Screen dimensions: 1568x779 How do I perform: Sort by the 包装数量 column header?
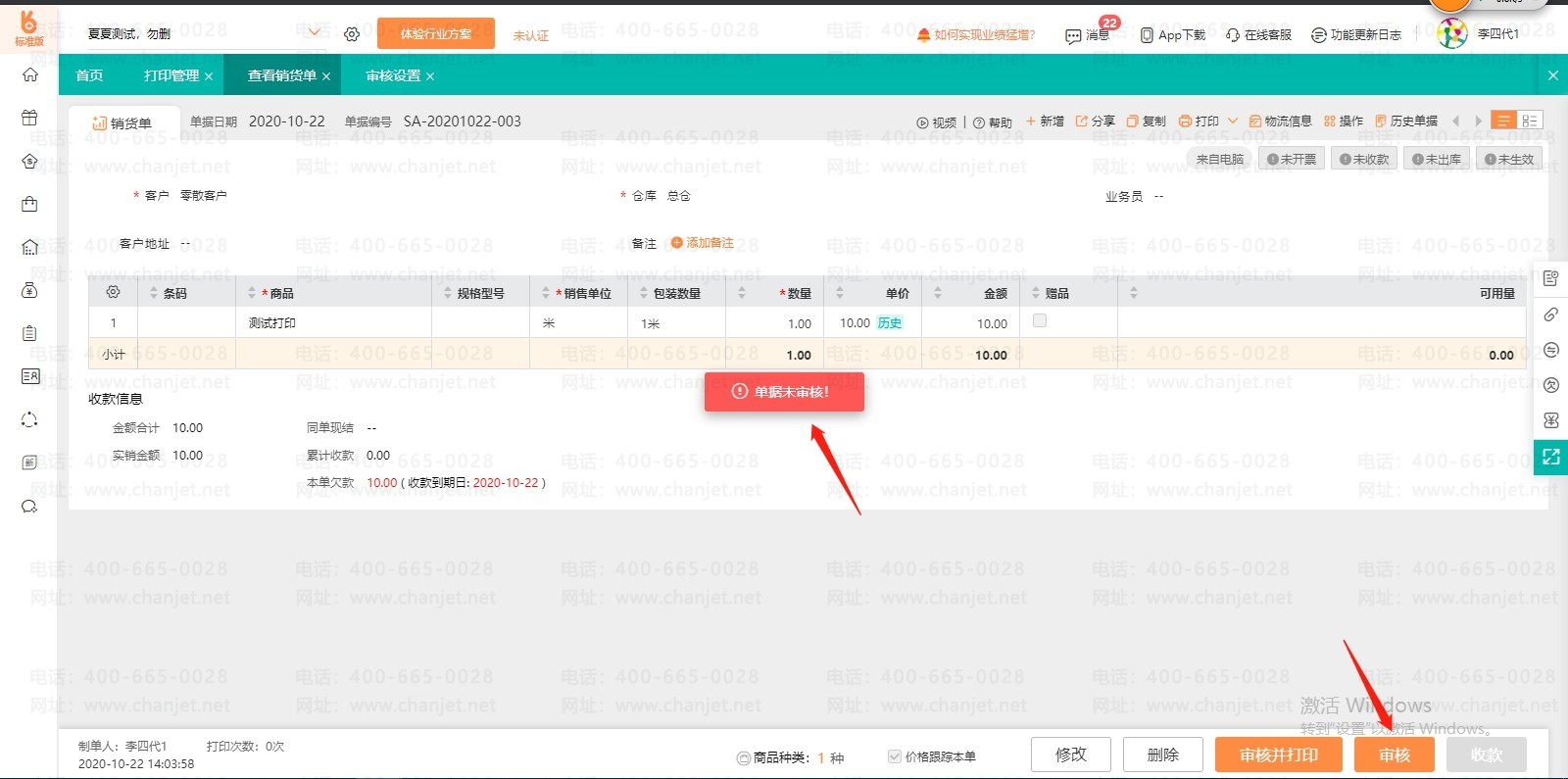[676, 293]
